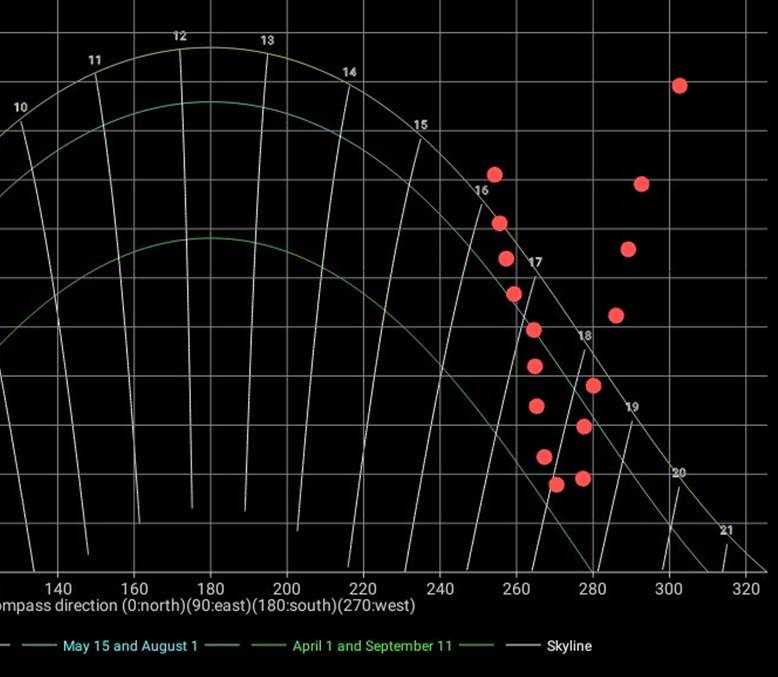The image size is (778, 677).
Task: Click the topmost red skyline dot
Action: (x=679, y=86)
